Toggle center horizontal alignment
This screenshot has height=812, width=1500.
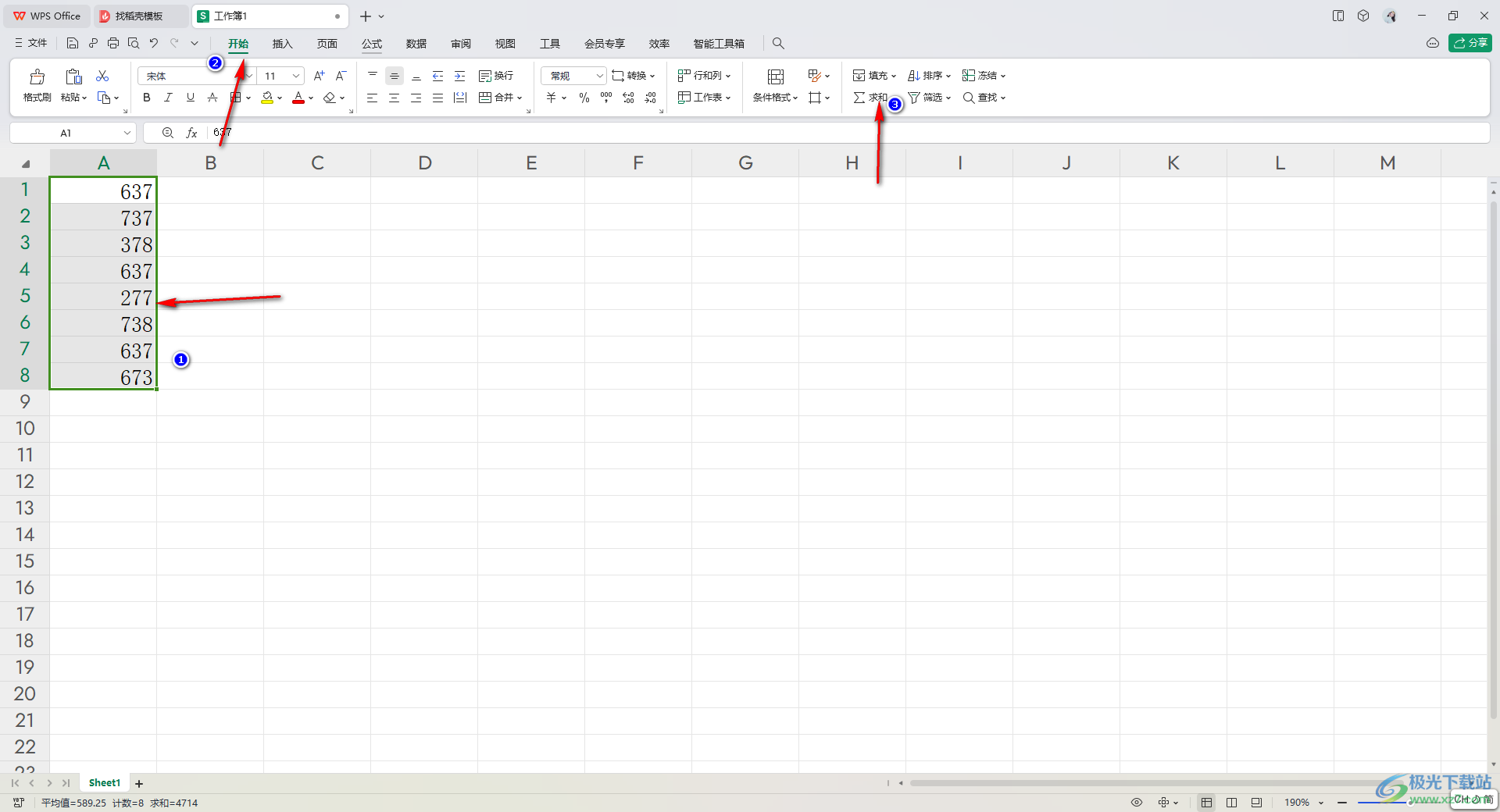pyautogui.click(x=395, y=98)
